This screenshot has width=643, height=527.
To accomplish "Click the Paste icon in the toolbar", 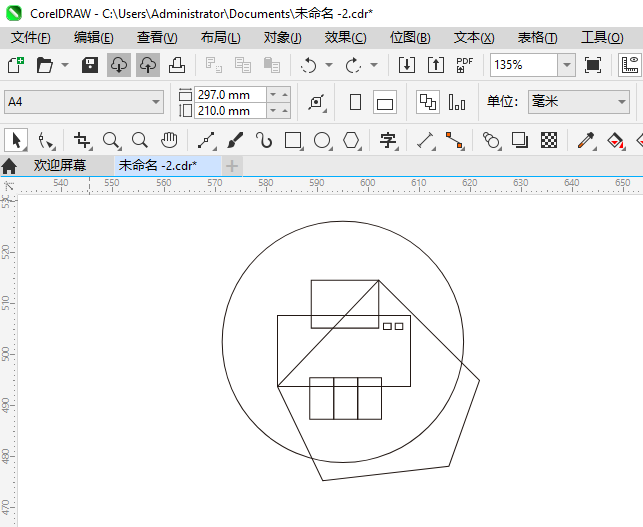I will 271,65.
